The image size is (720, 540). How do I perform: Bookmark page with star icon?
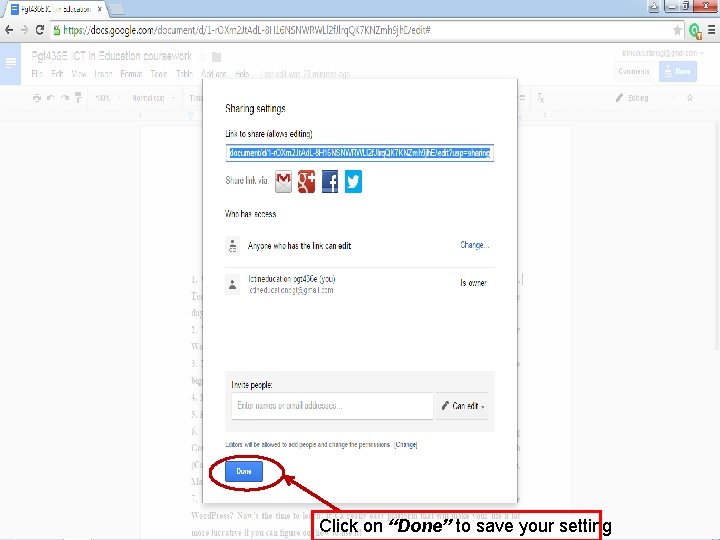coord(677,30)
